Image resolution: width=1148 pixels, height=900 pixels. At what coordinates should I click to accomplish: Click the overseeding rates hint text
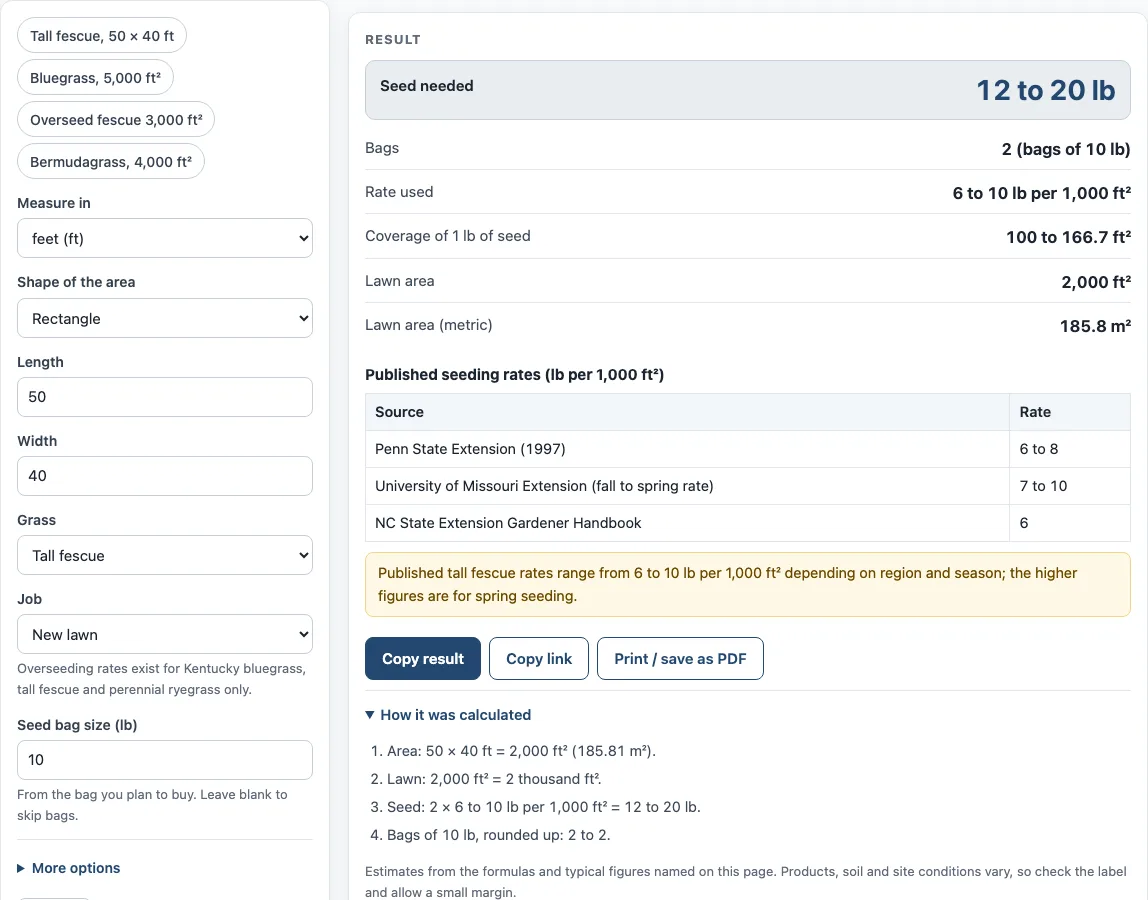tap(162, 679)
